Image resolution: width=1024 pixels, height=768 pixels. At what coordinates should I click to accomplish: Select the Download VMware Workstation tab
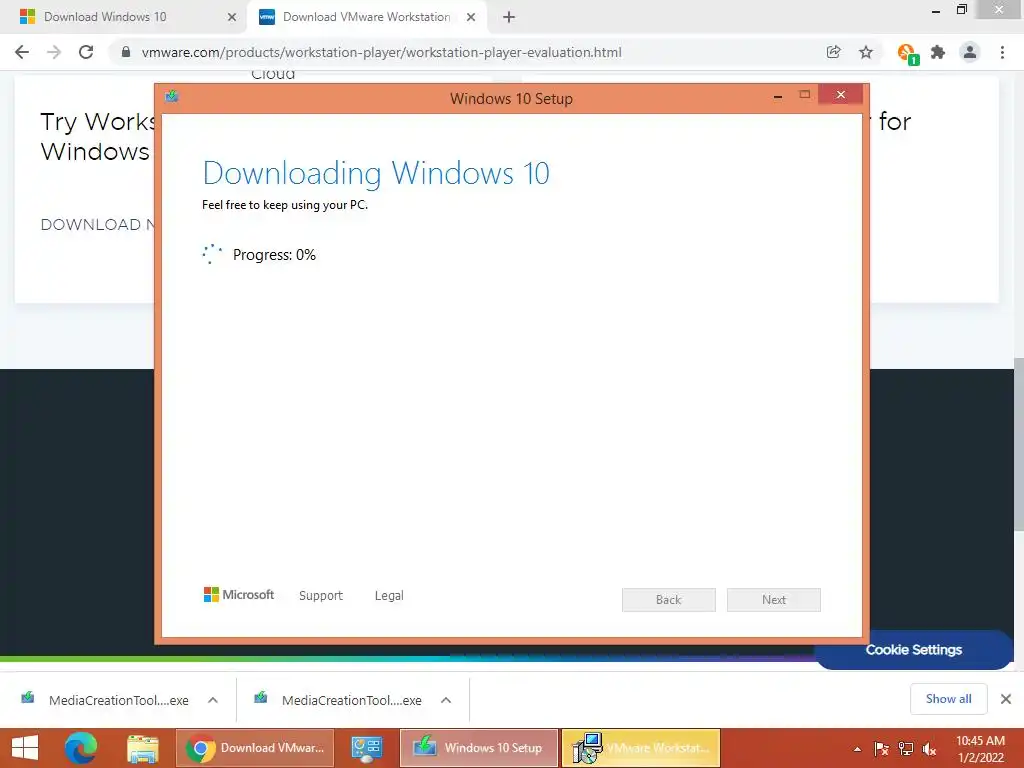pos(367,17)
